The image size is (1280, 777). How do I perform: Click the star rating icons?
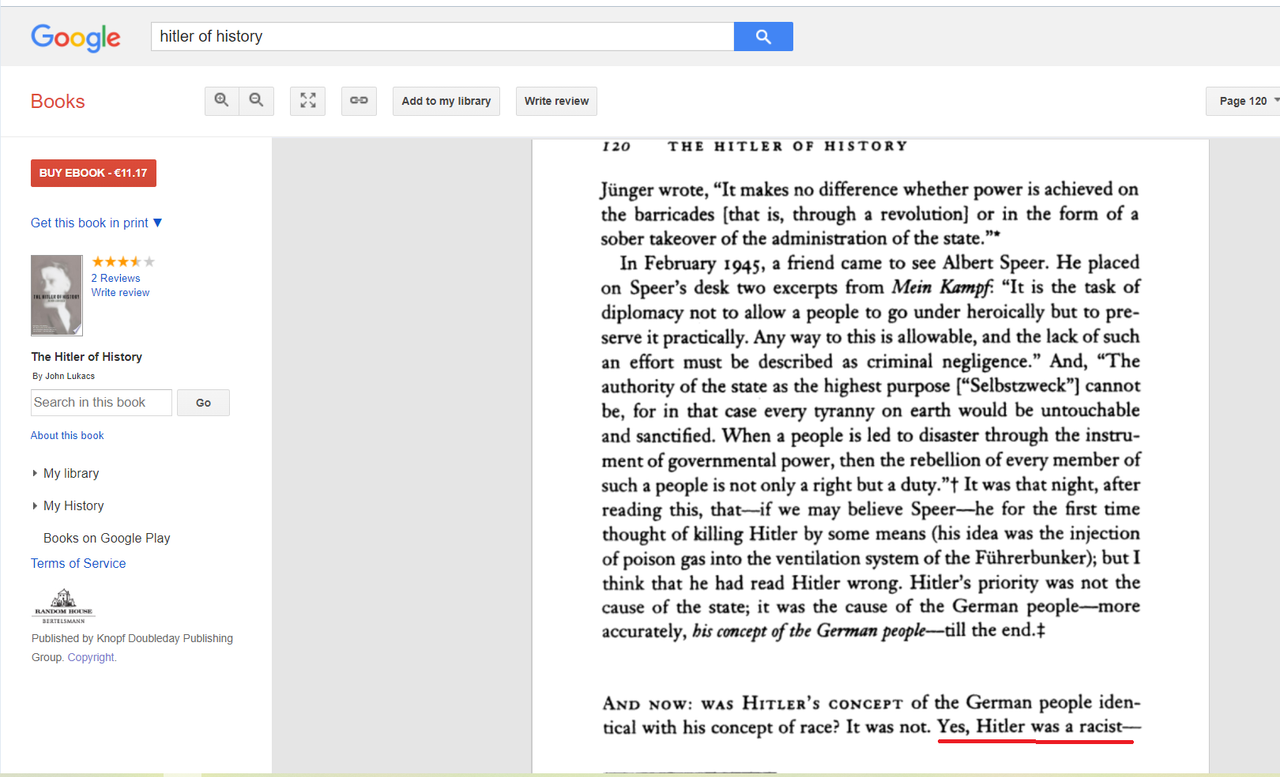click(123, 262)
